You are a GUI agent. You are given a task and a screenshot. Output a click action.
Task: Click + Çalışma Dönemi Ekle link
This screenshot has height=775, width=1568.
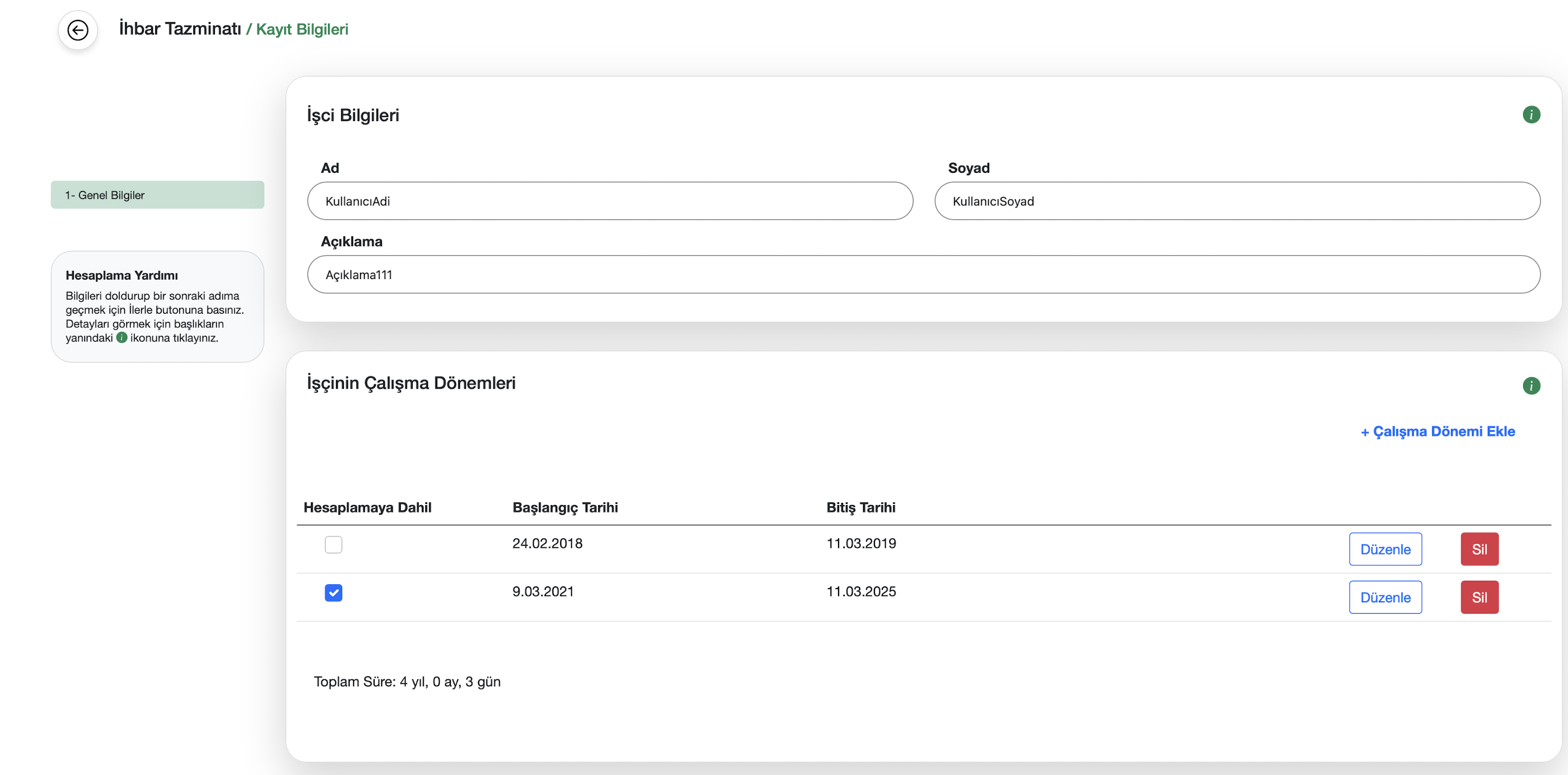pyautogui.click(x=1437, y=431)
